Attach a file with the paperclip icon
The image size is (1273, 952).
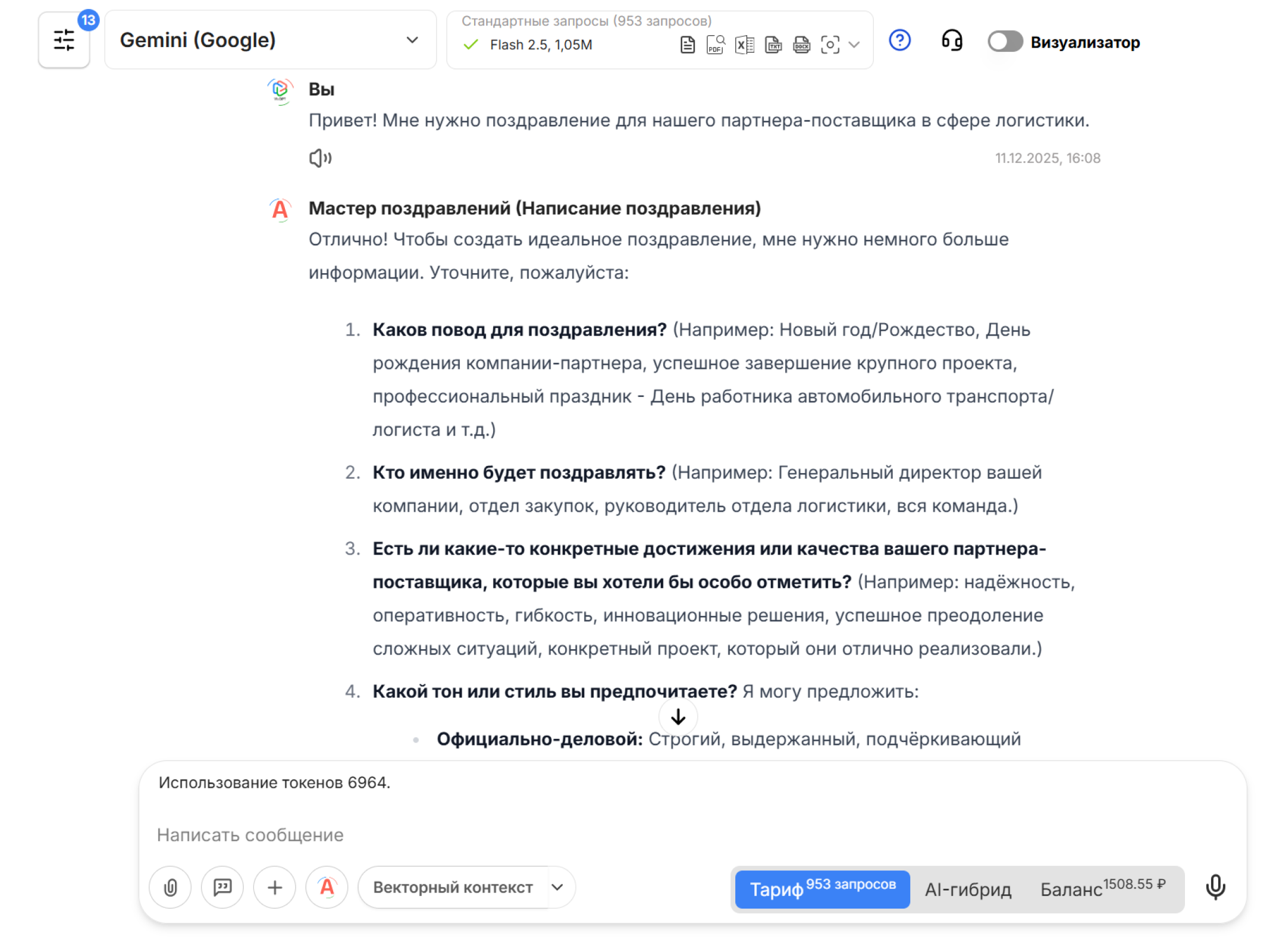(x=170, y=887)
